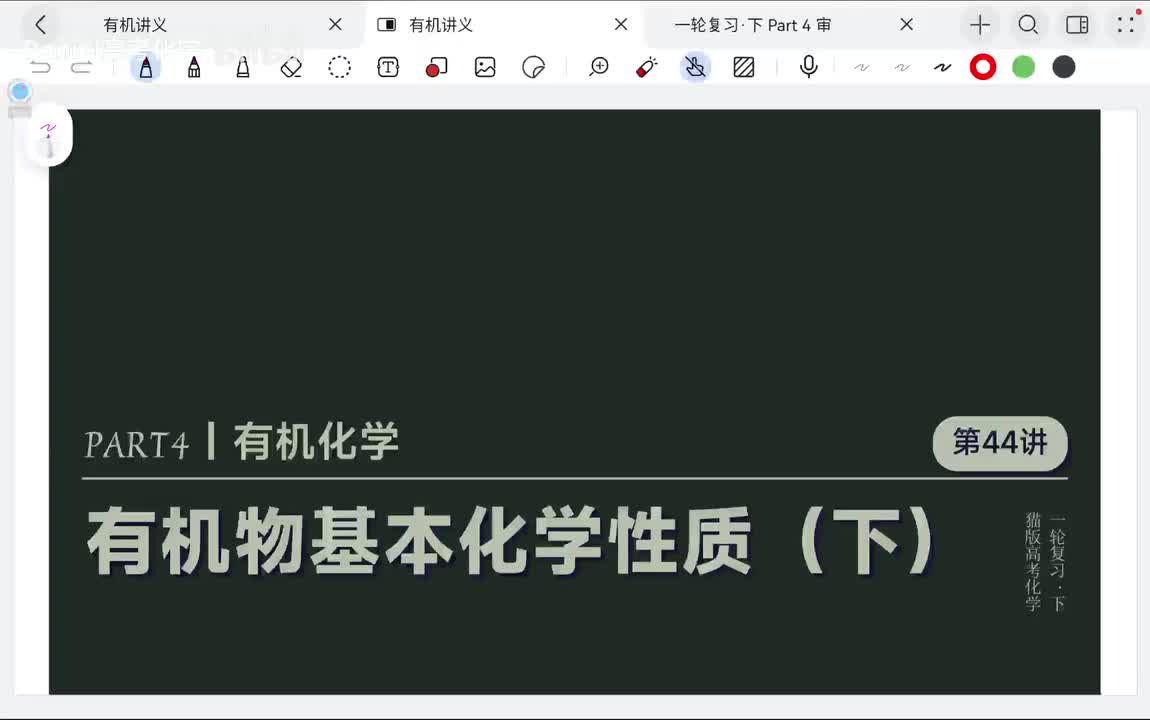Choose the thickest stroke width

tap(942, 67)
